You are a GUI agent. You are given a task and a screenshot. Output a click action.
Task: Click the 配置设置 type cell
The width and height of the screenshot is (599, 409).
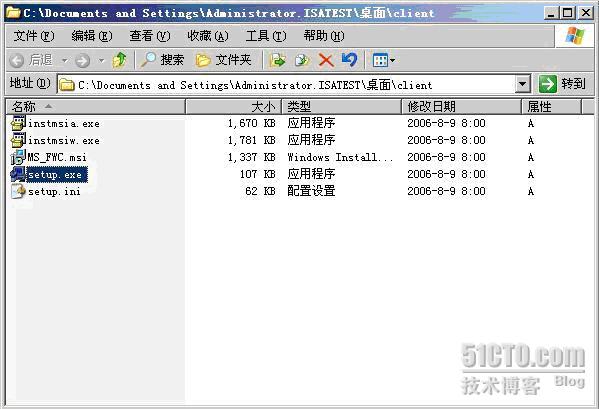[311, 191]
